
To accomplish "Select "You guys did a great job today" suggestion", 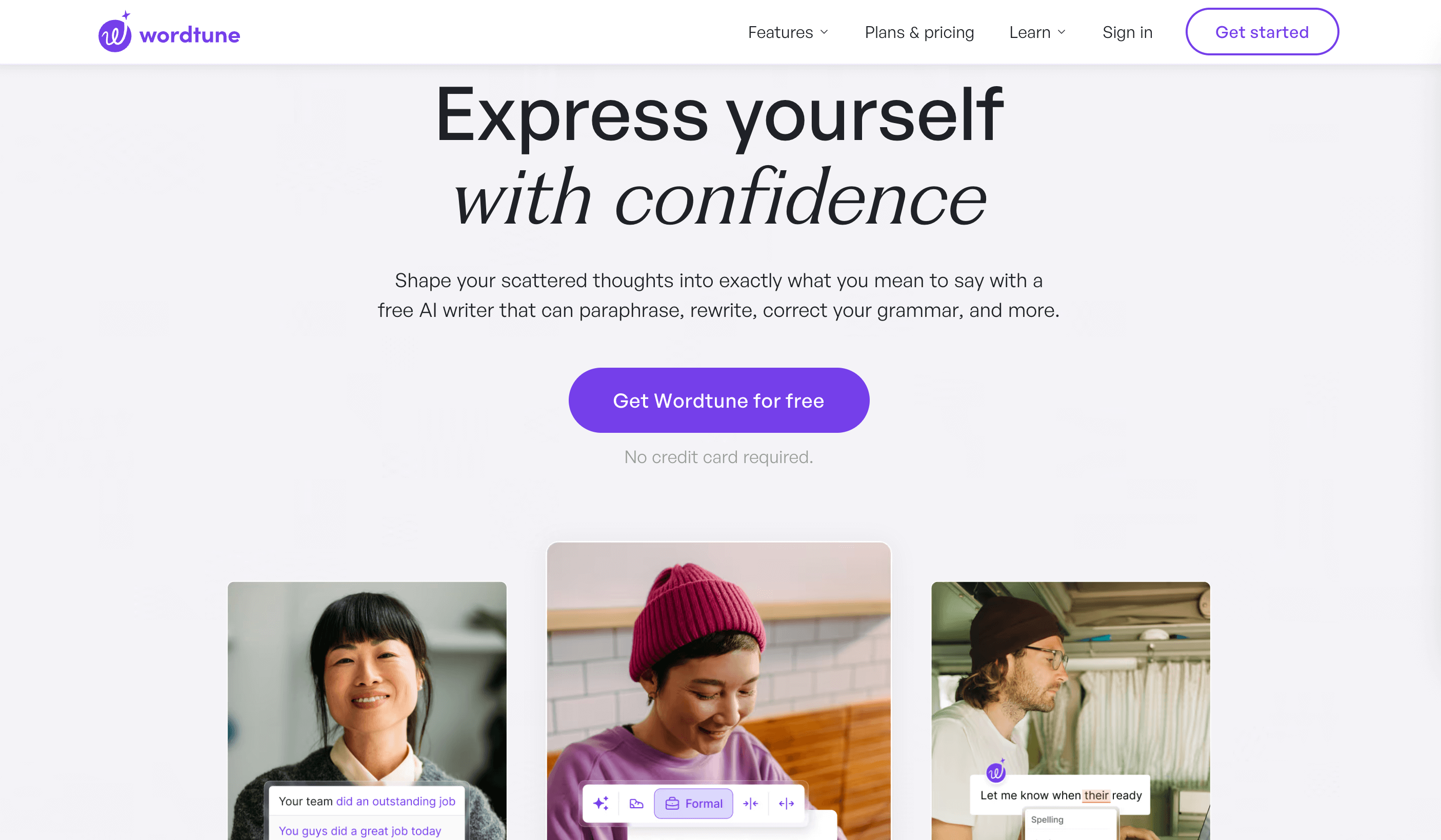I will pos(359,830).
